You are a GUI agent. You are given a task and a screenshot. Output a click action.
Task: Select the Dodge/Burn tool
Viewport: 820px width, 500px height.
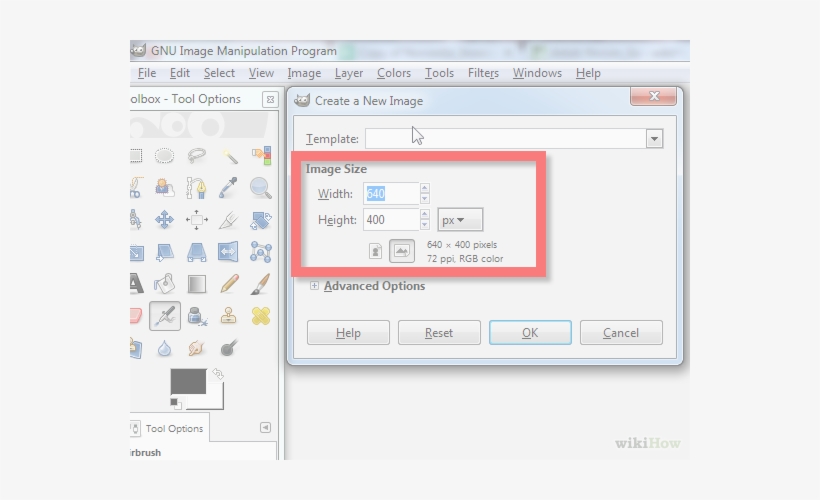(x=229, y=348)
